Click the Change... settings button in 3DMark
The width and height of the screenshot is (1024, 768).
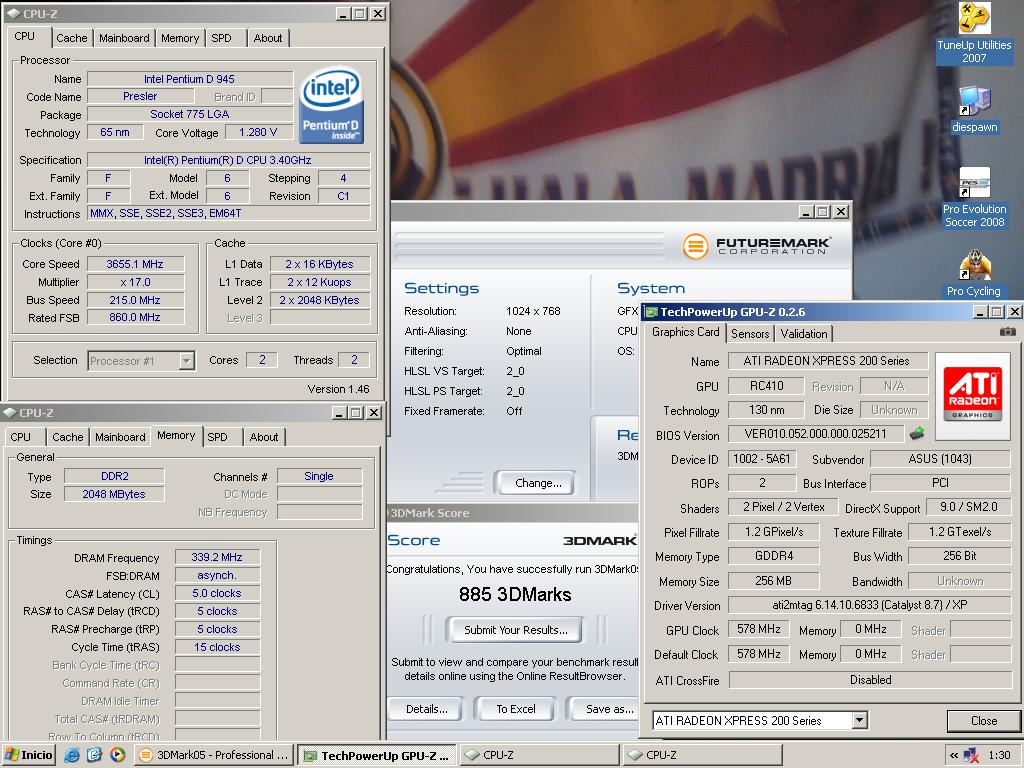click(x=537, y=483)
